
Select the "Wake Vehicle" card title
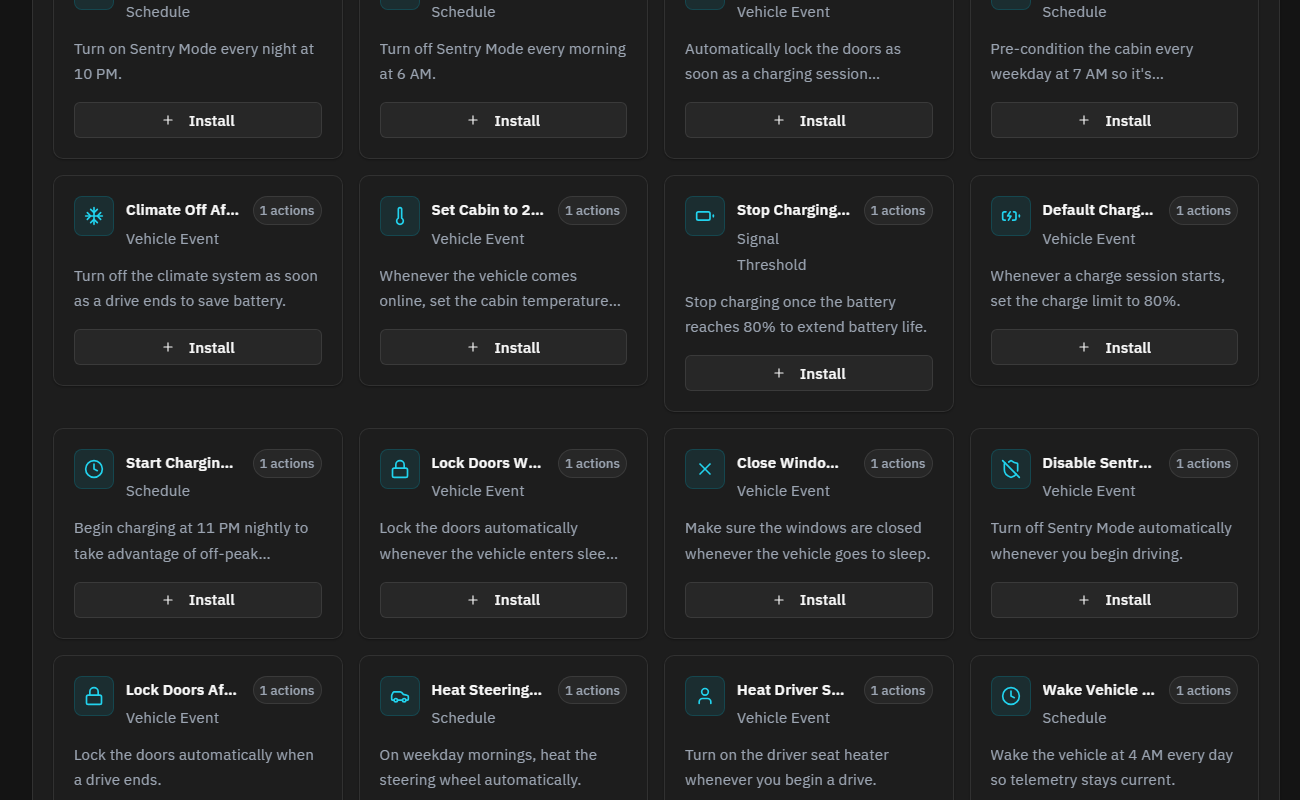[1099, 690]
